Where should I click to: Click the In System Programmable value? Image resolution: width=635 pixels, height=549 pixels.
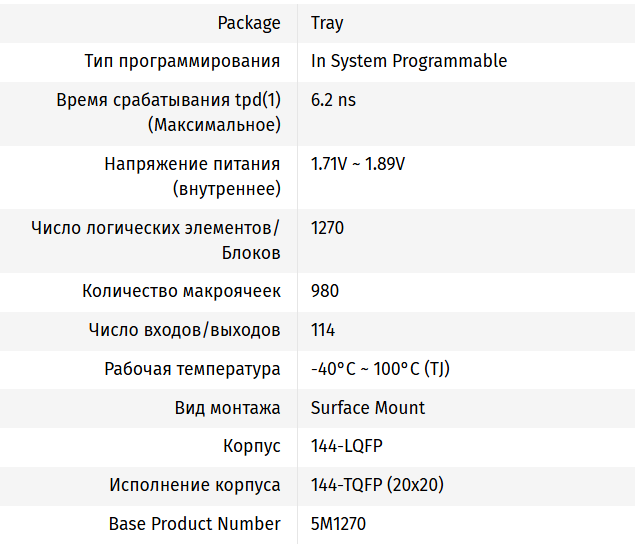tap(409, 61)
